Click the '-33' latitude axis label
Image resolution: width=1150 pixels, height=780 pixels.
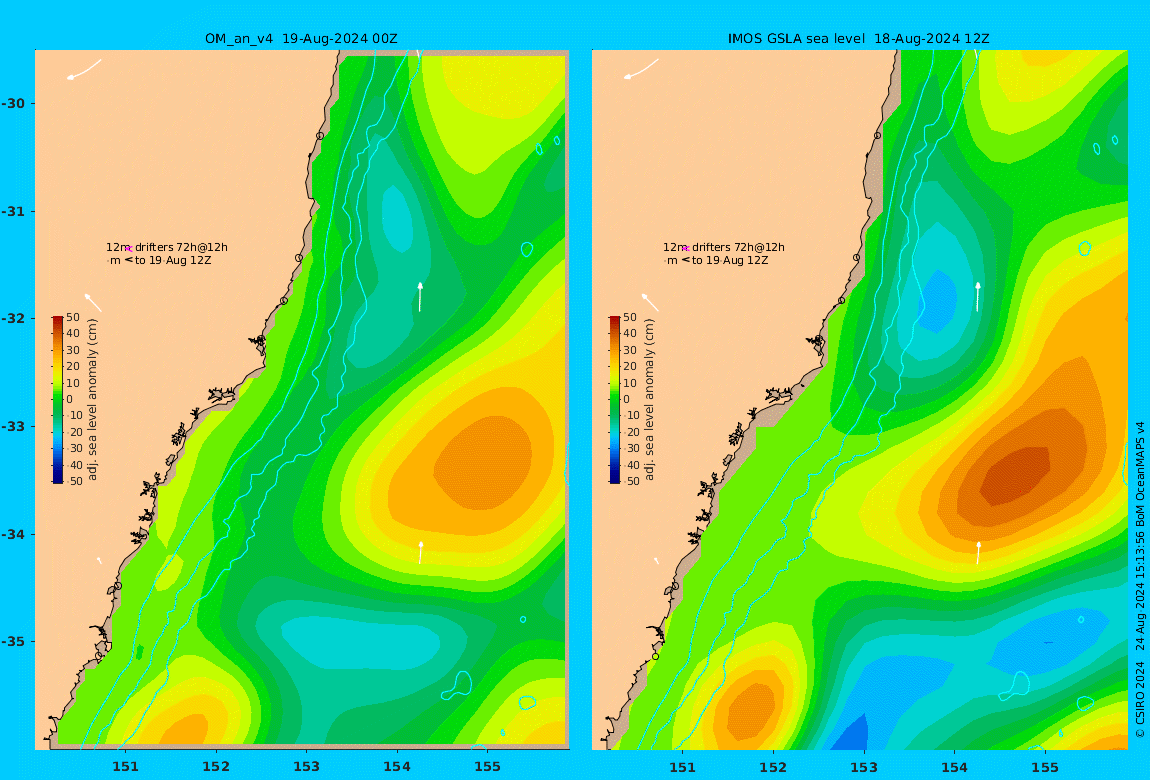[x=13, y=426]
